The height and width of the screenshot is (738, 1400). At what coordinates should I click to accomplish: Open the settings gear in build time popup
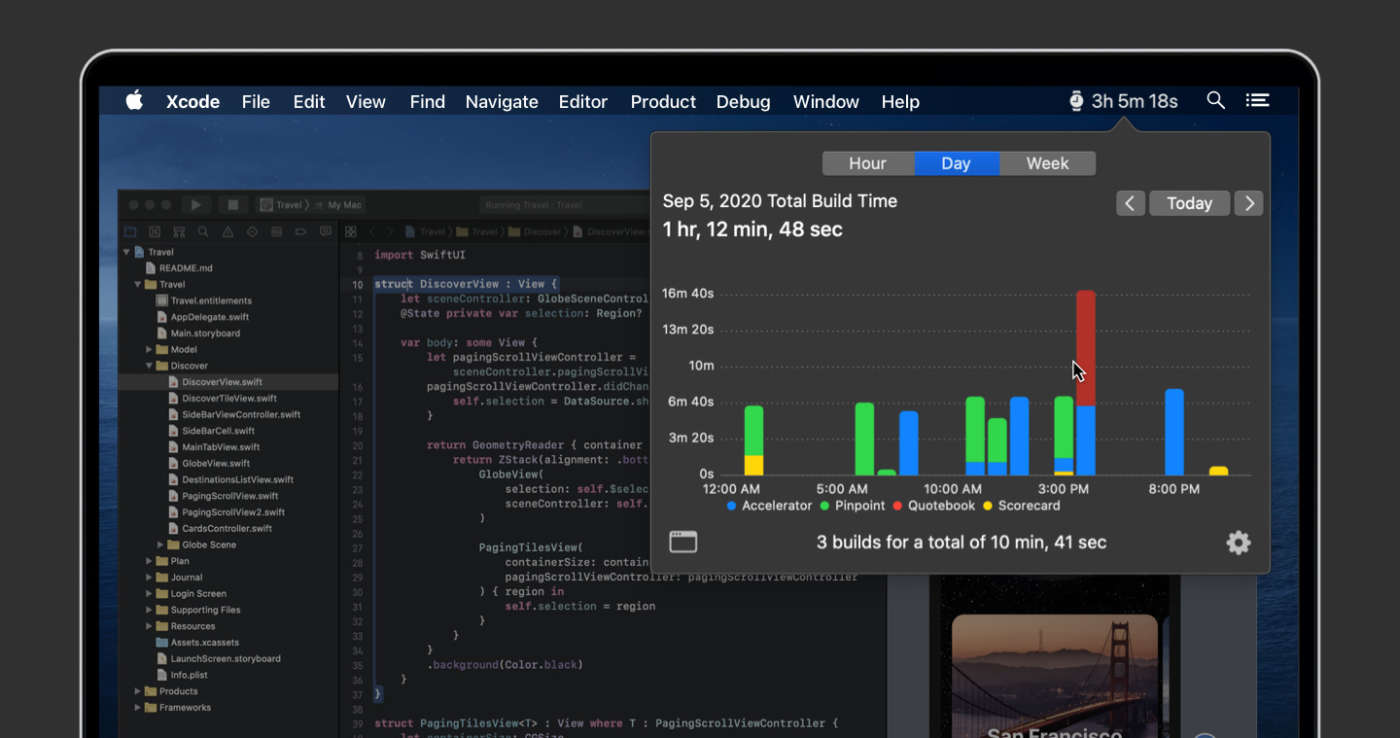pyautogui.click(x=1238, y=542)
